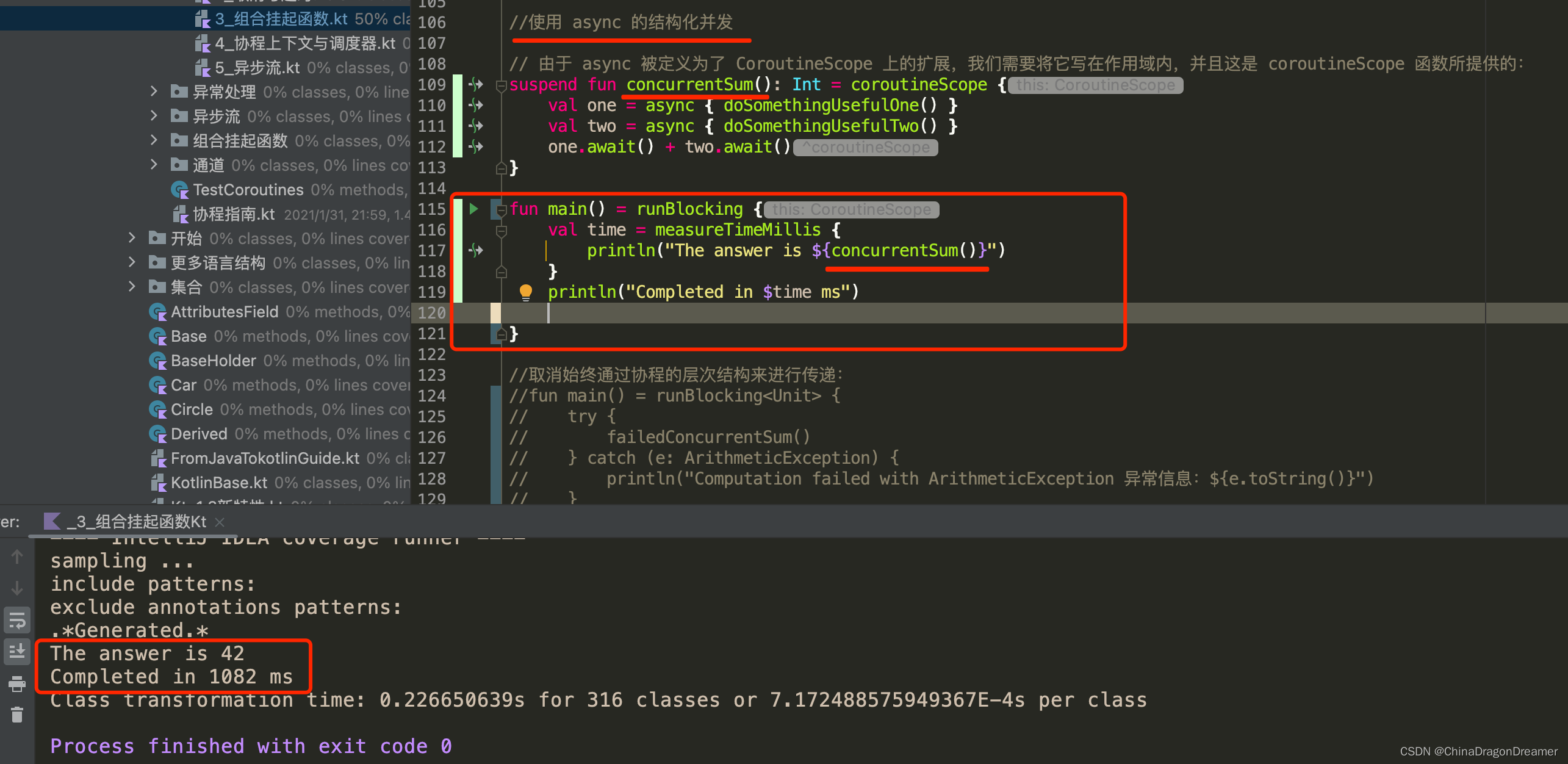Click the console scroll down arrow icon
1568x764 pixels.
coord(17,588)
